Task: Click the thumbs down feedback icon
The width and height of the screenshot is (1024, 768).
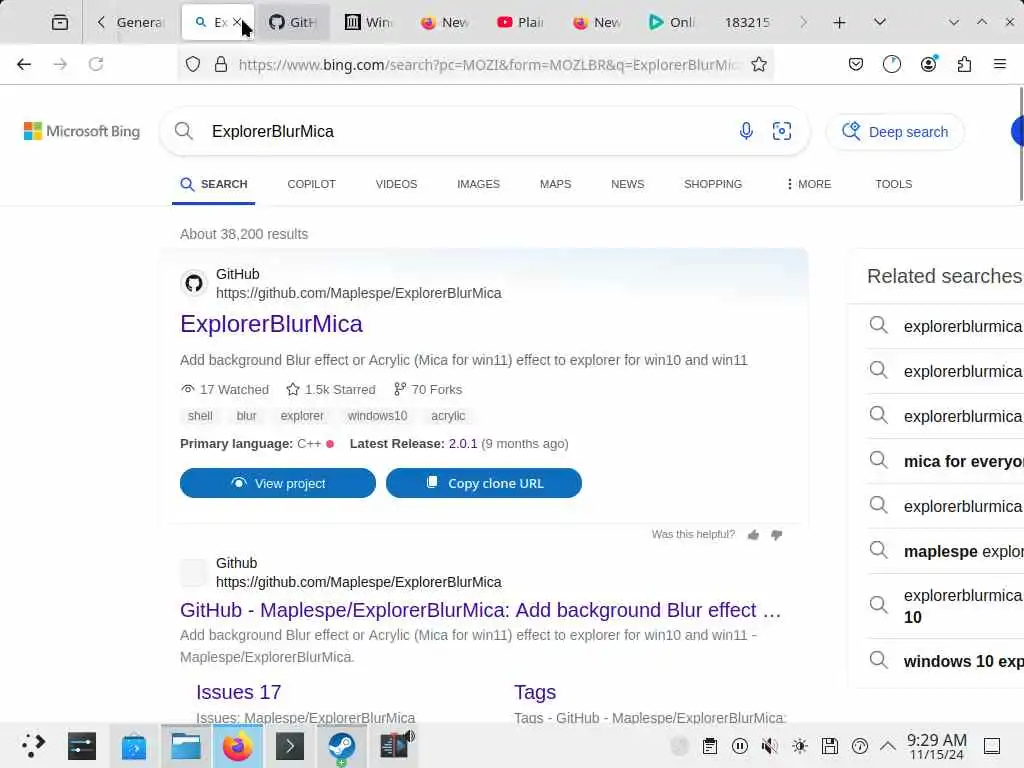Action: [776, 535]
